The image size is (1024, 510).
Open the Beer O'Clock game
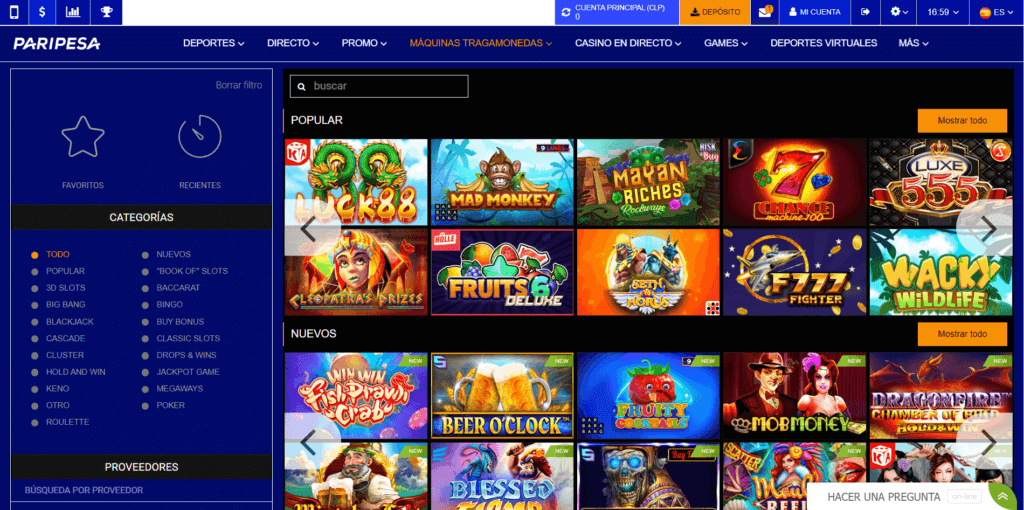point(502,396)
